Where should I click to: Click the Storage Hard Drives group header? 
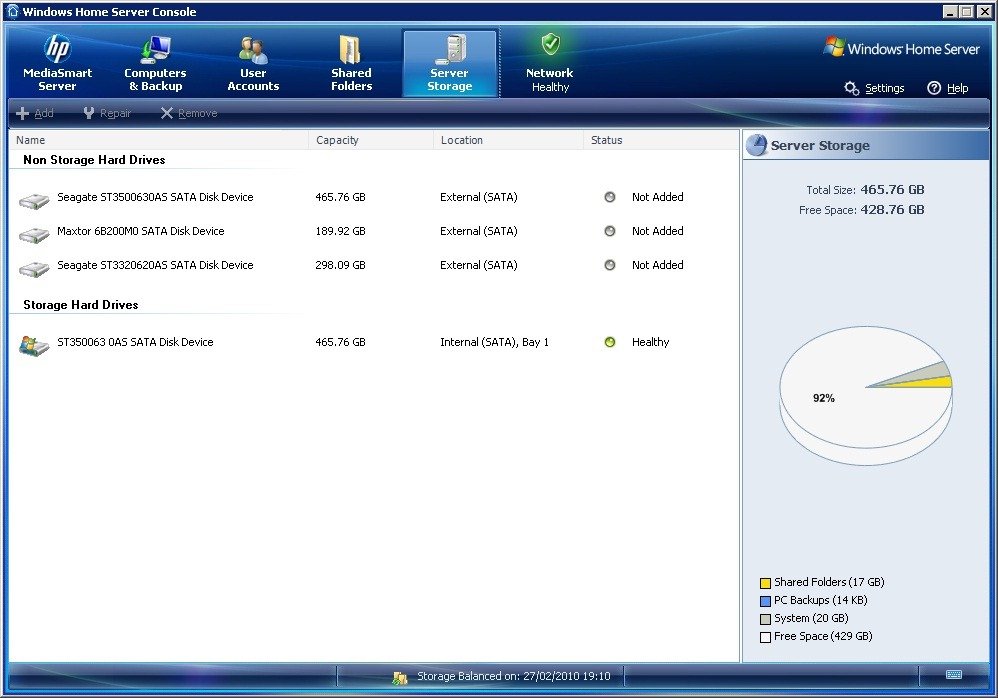81,305
